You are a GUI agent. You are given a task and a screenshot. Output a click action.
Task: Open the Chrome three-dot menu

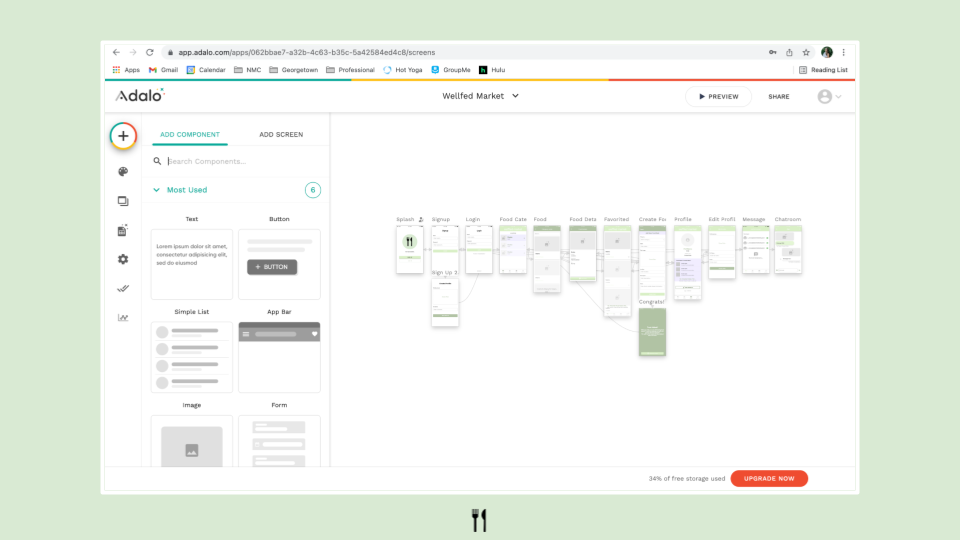(x=844, y=53)
